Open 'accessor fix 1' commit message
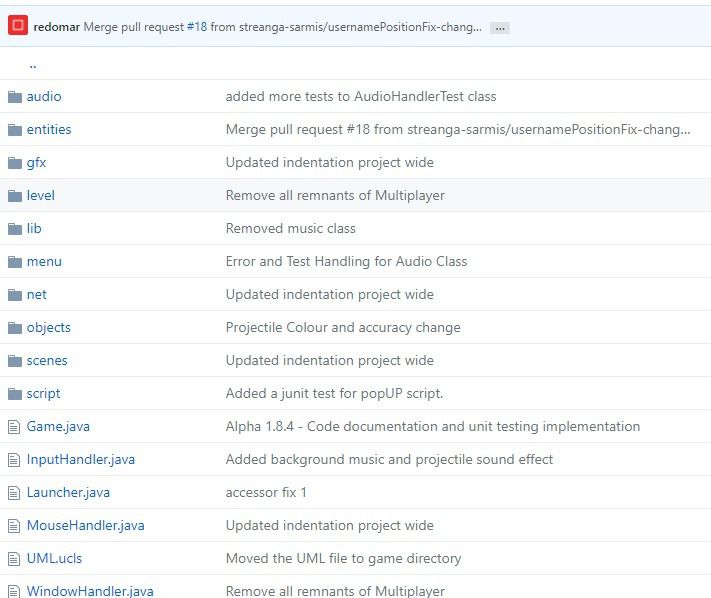The height and width of the screenshot is (598, 711). [x=266, y=492]
